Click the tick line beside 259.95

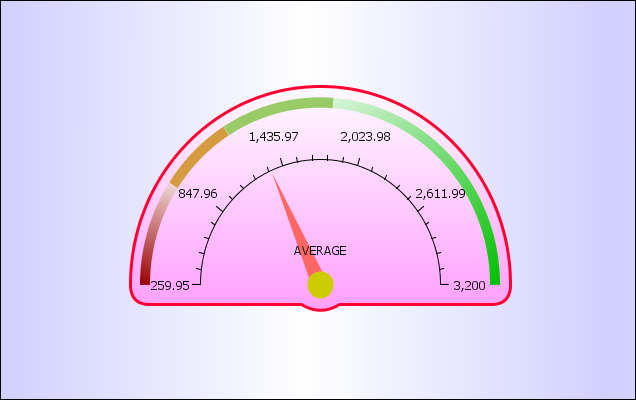pos(196,285)
